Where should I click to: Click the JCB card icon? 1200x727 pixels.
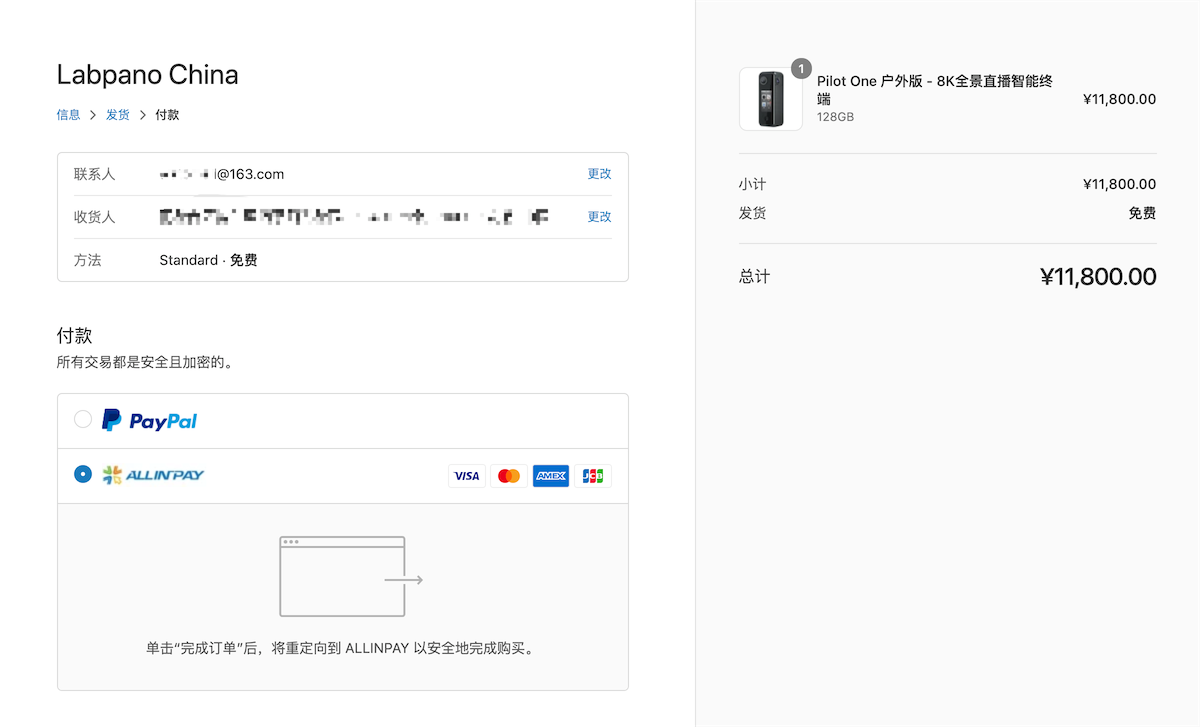tap(593, 476)
